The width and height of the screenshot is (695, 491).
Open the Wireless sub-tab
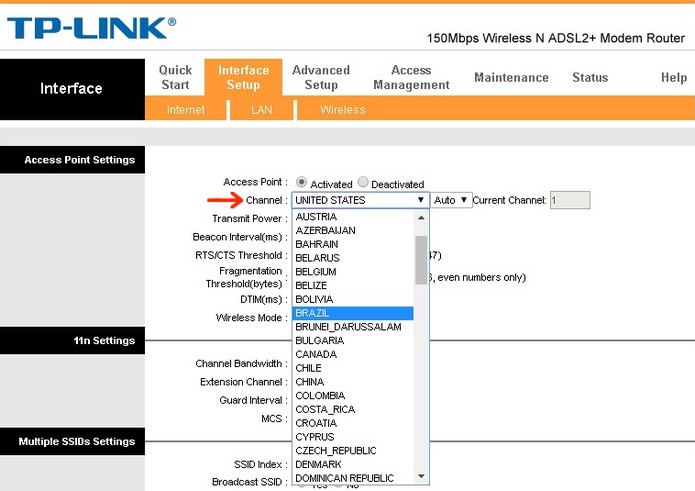[x=343, y=110]
